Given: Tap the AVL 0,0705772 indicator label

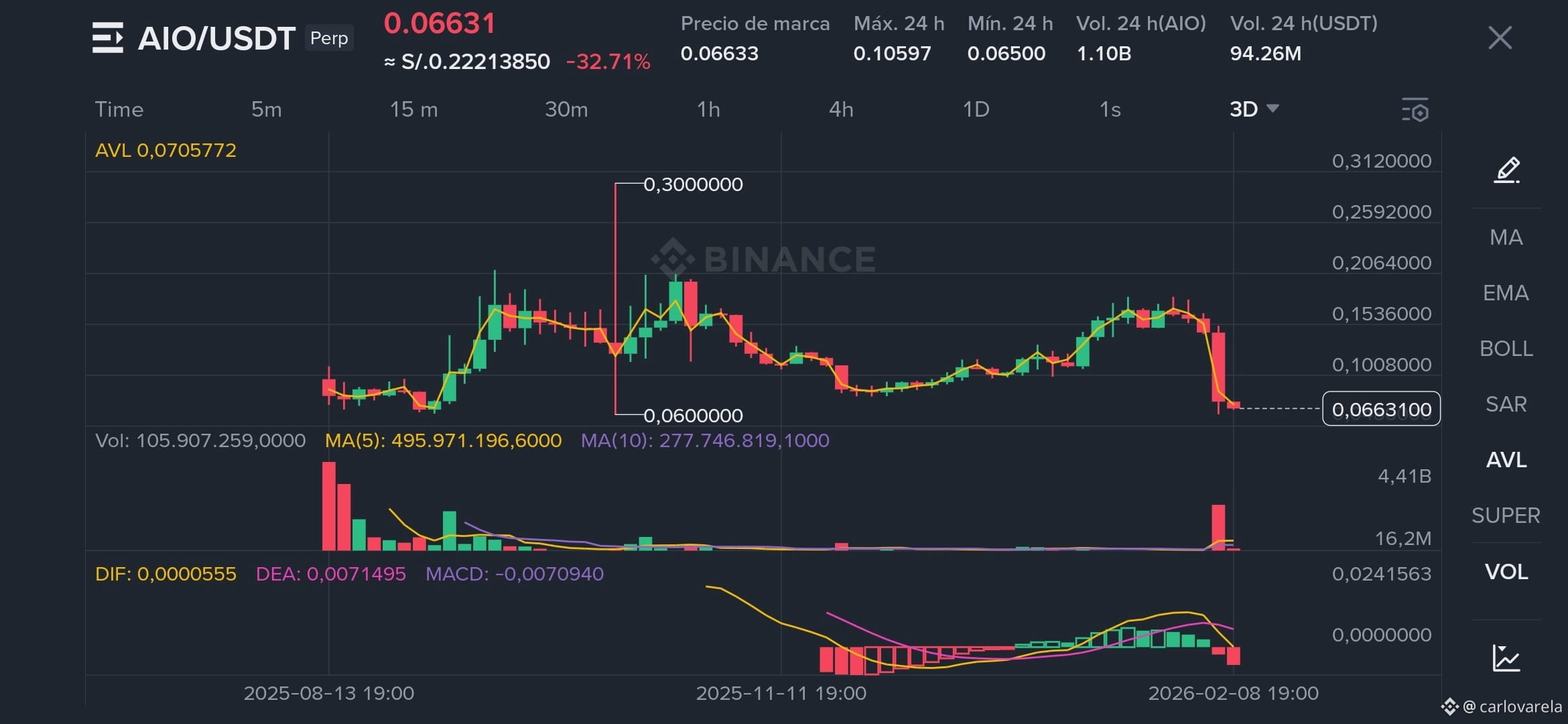Looking at the screenshot, I should 166,150.
